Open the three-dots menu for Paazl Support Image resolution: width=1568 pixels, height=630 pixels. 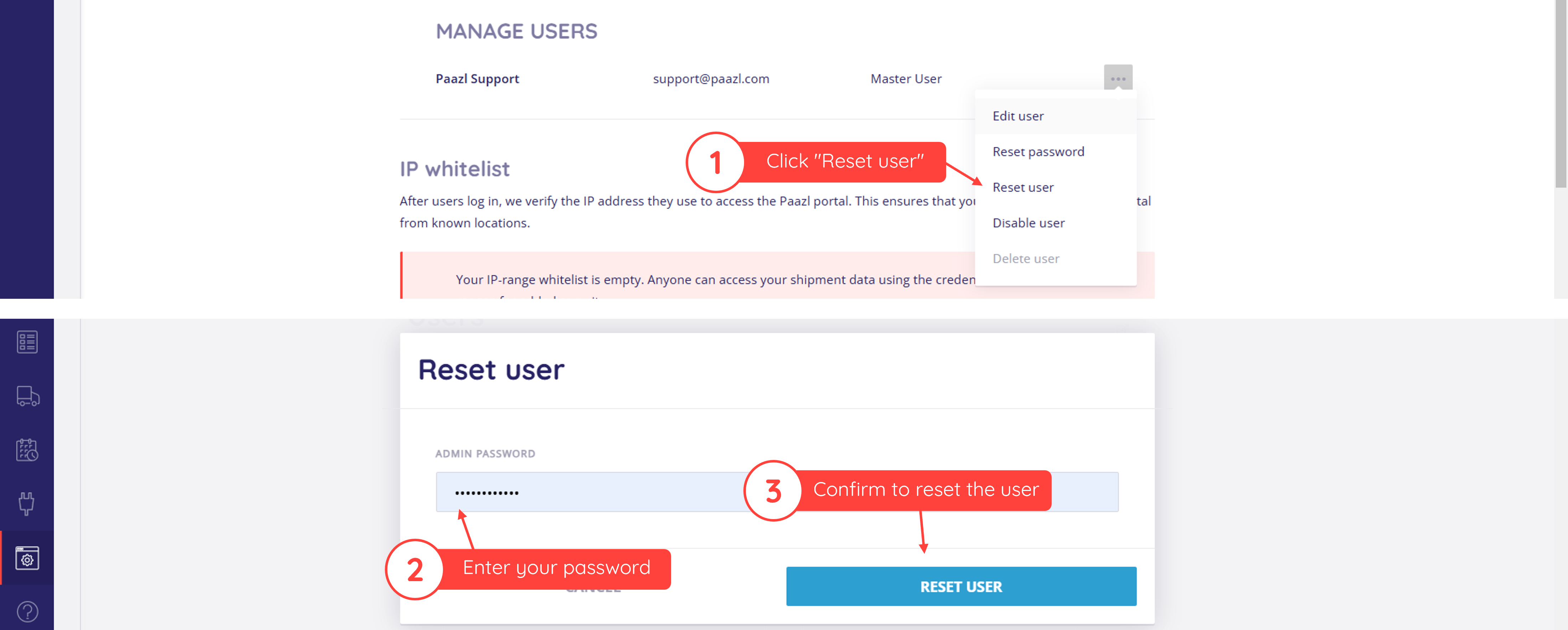pos(1118,78)
